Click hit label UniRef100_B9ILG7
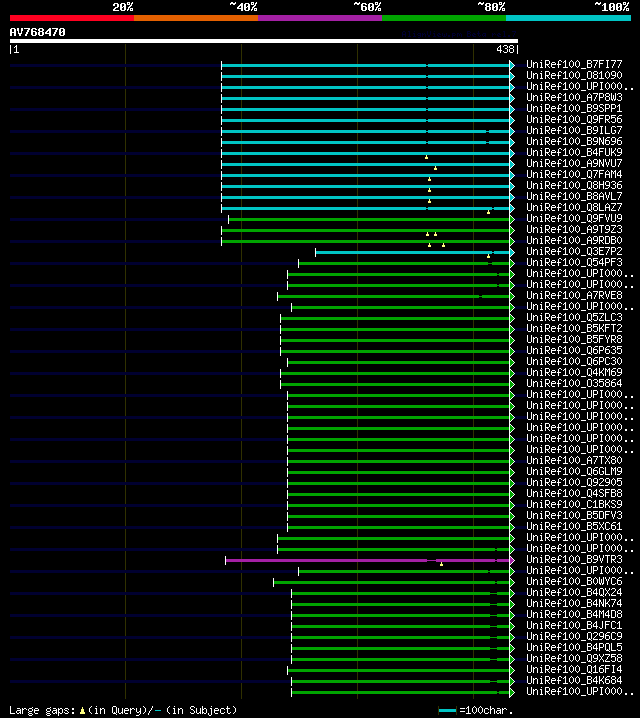This screenshot has height=718, width=640. (x=574, y=130)
